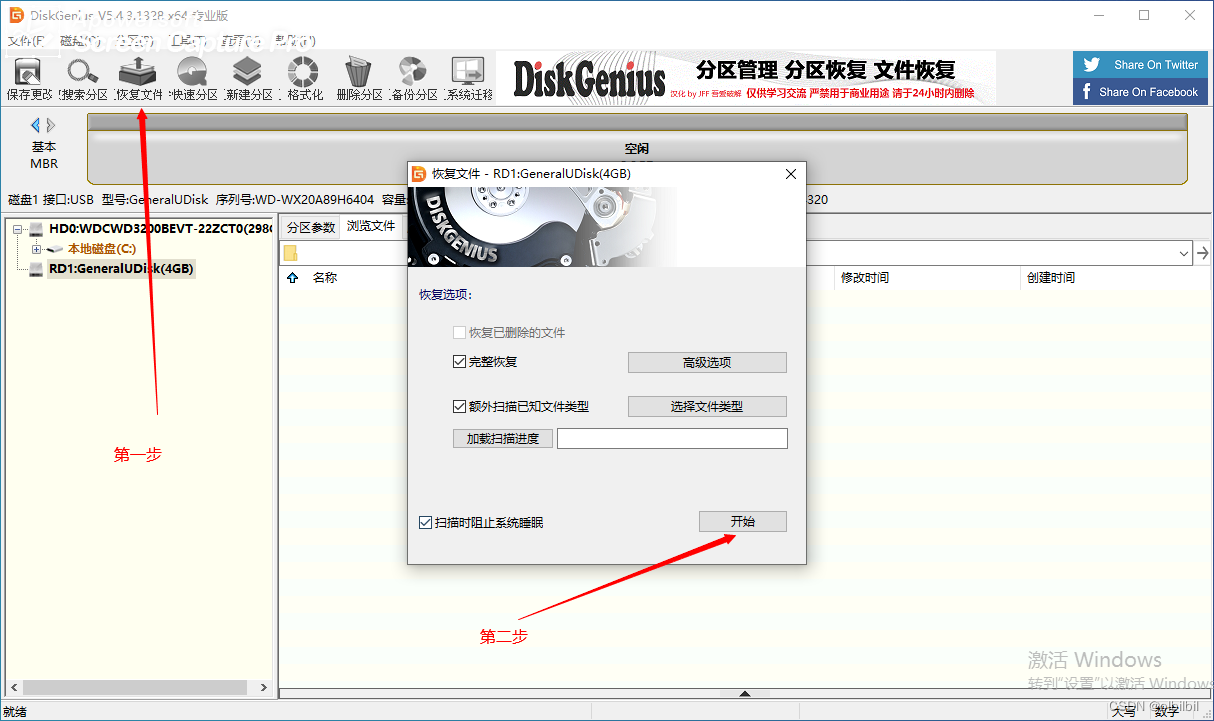Click the 选择文件类型 button
This screenshot has width=1214, height=721.
click(707, 407)
